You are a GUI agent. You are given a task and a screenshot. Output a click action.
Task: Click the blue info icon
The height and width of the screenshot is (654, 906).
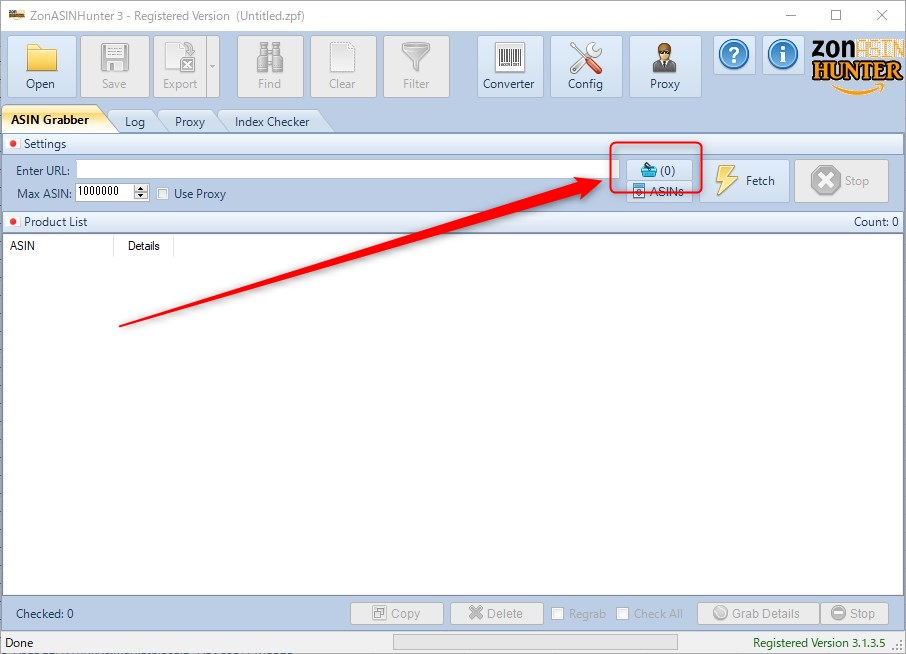coord(782,55)
